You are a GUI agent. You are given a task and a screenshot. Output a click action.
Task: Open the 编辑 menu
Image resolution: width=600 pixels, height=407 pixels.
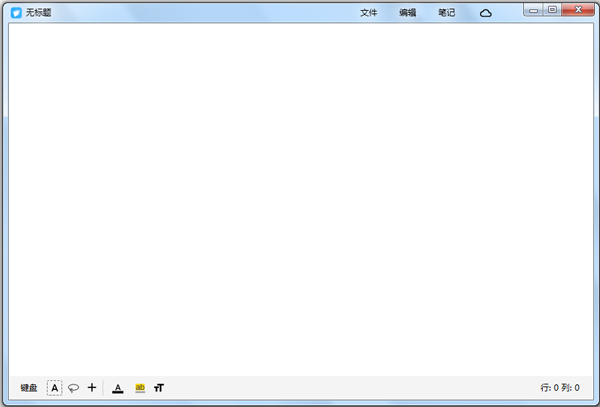click(x=407, y=13)
